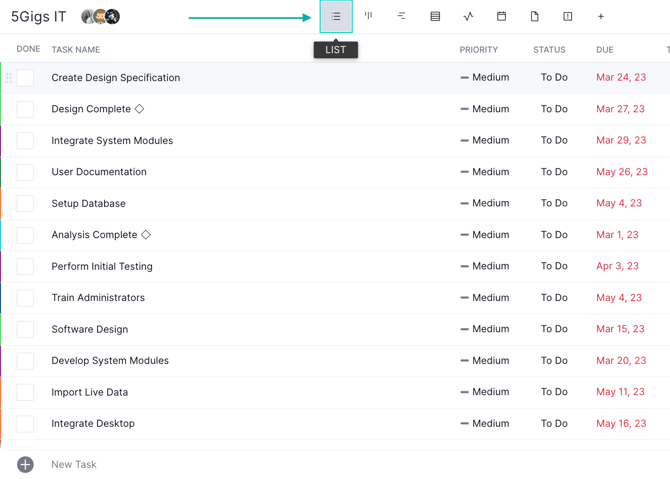The image size is (670, 479).
Task: Click milestone diamond next to Design Complete
Action: (x=139, y=109)
